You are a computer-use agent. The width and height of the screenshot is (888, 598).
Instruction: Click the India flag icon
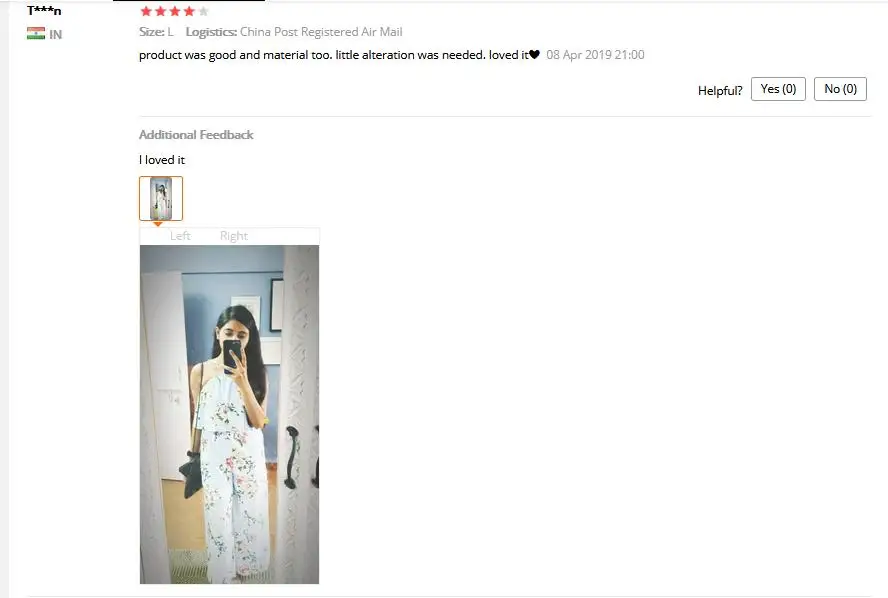[36, 33]
